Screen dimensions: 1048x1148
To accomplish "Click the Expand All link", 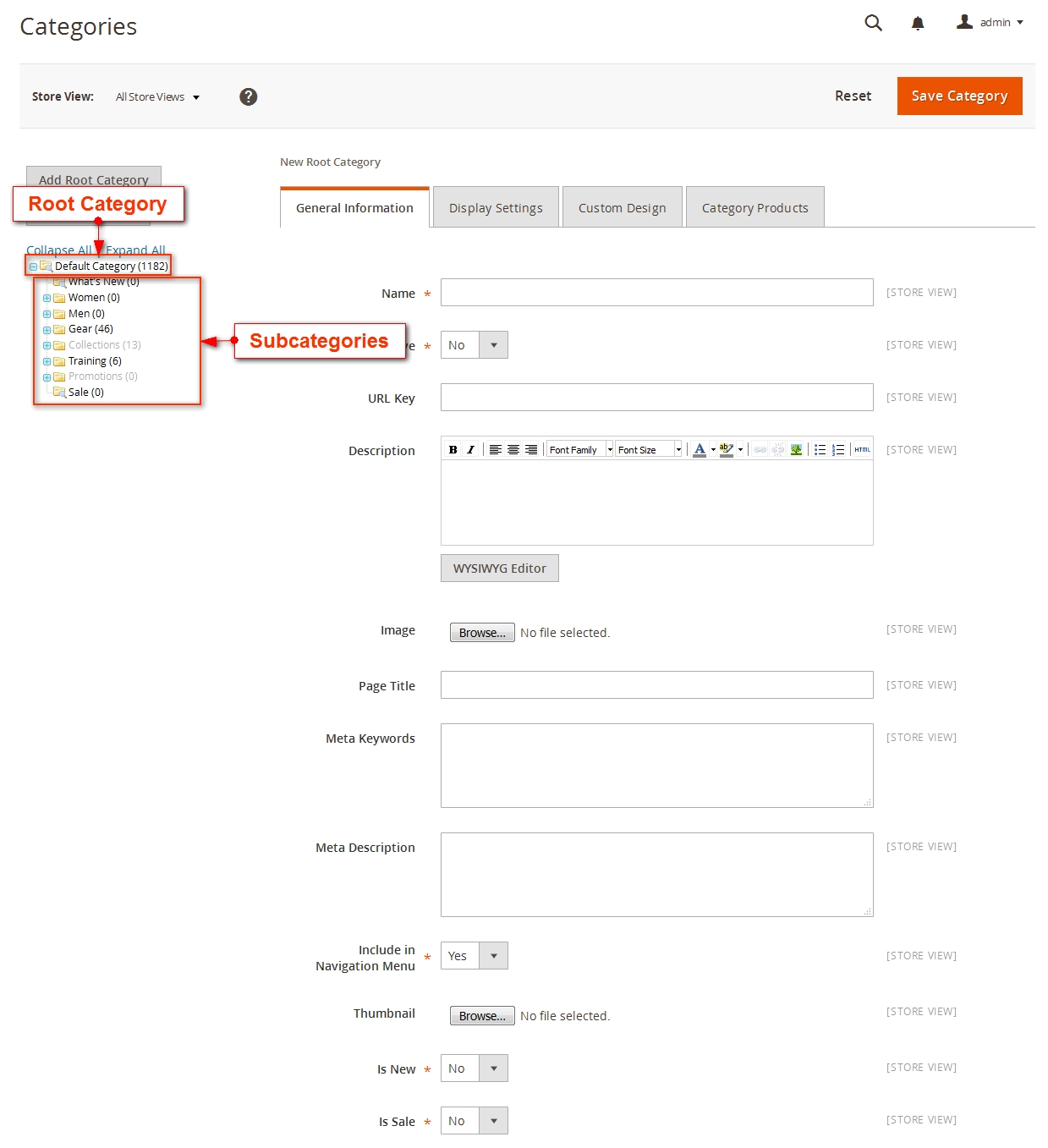I will click(137, 250).
